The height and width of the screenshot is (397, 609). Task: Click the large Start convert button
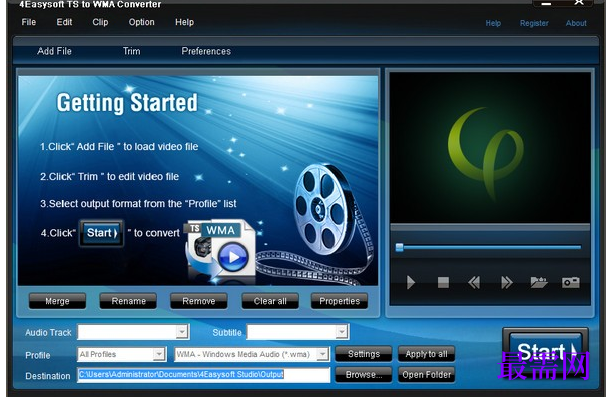point(545,353)
